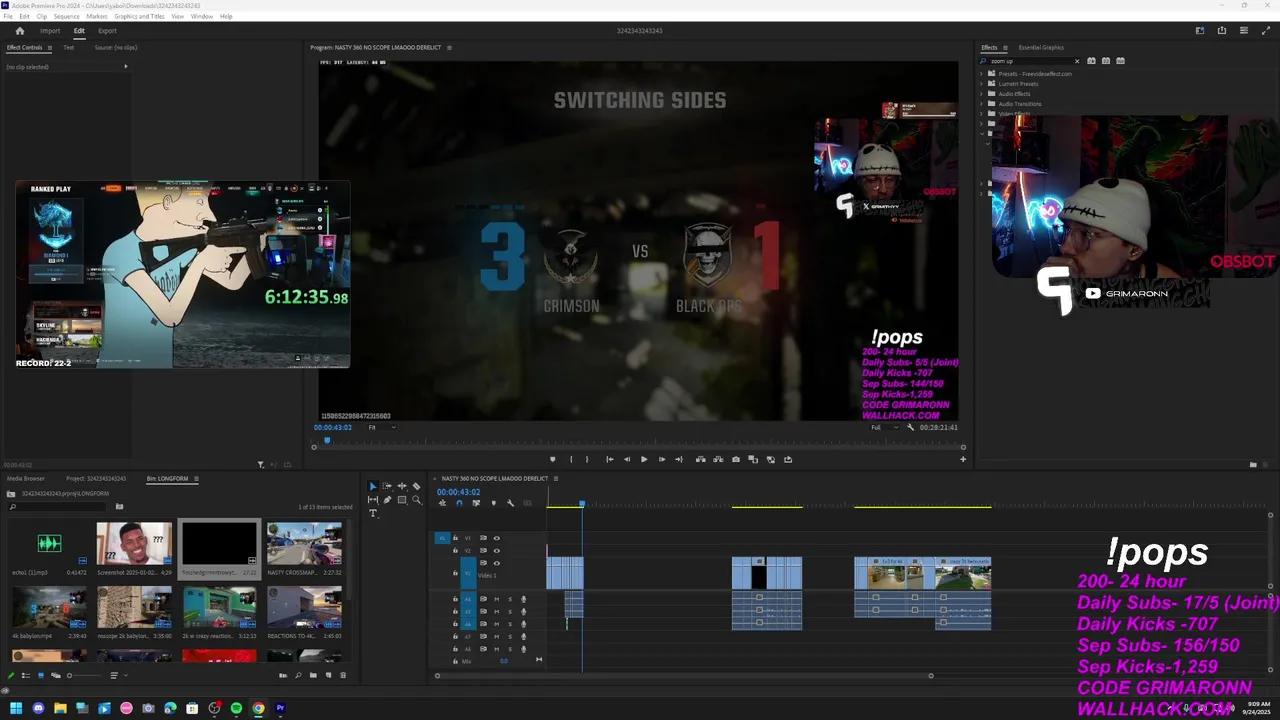Select the Pen tool
Viewport: 1280px width, 720px height.
388,500
